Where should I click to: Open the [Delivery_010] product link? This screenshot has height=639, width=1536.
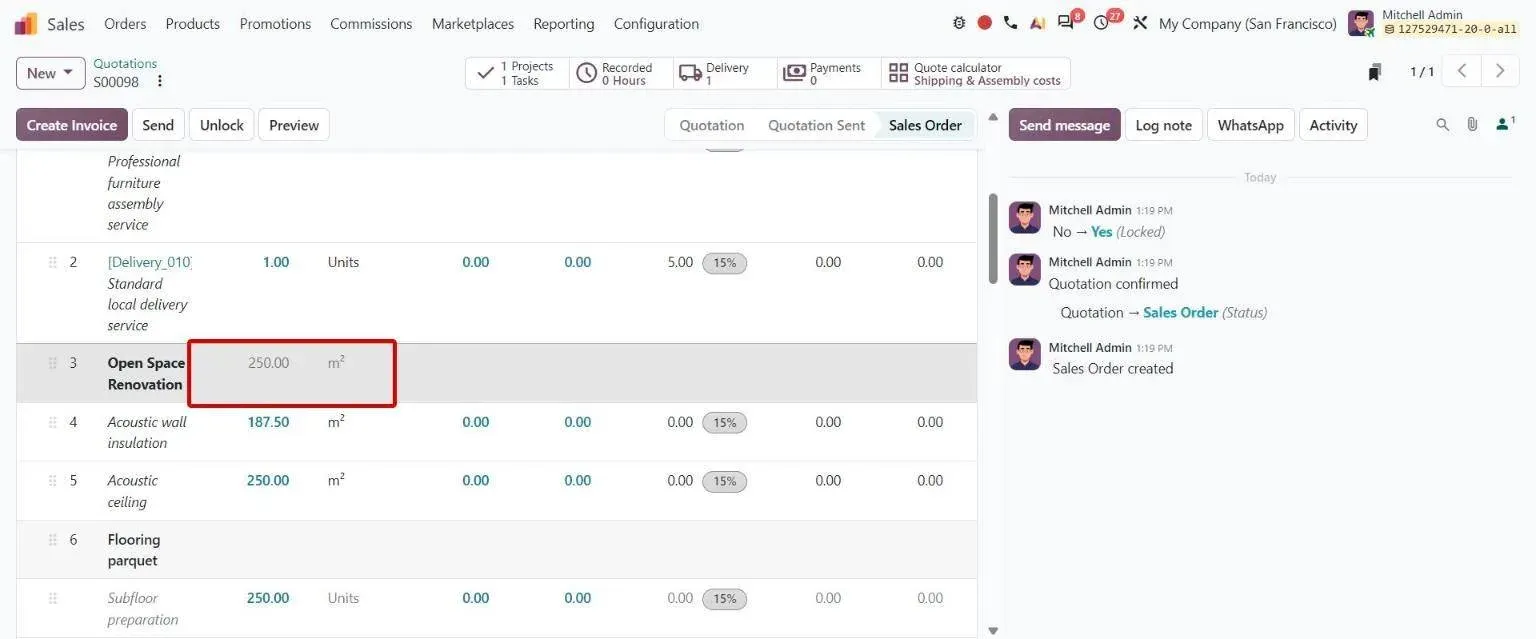pyautogui.click(x=149, y=262)
